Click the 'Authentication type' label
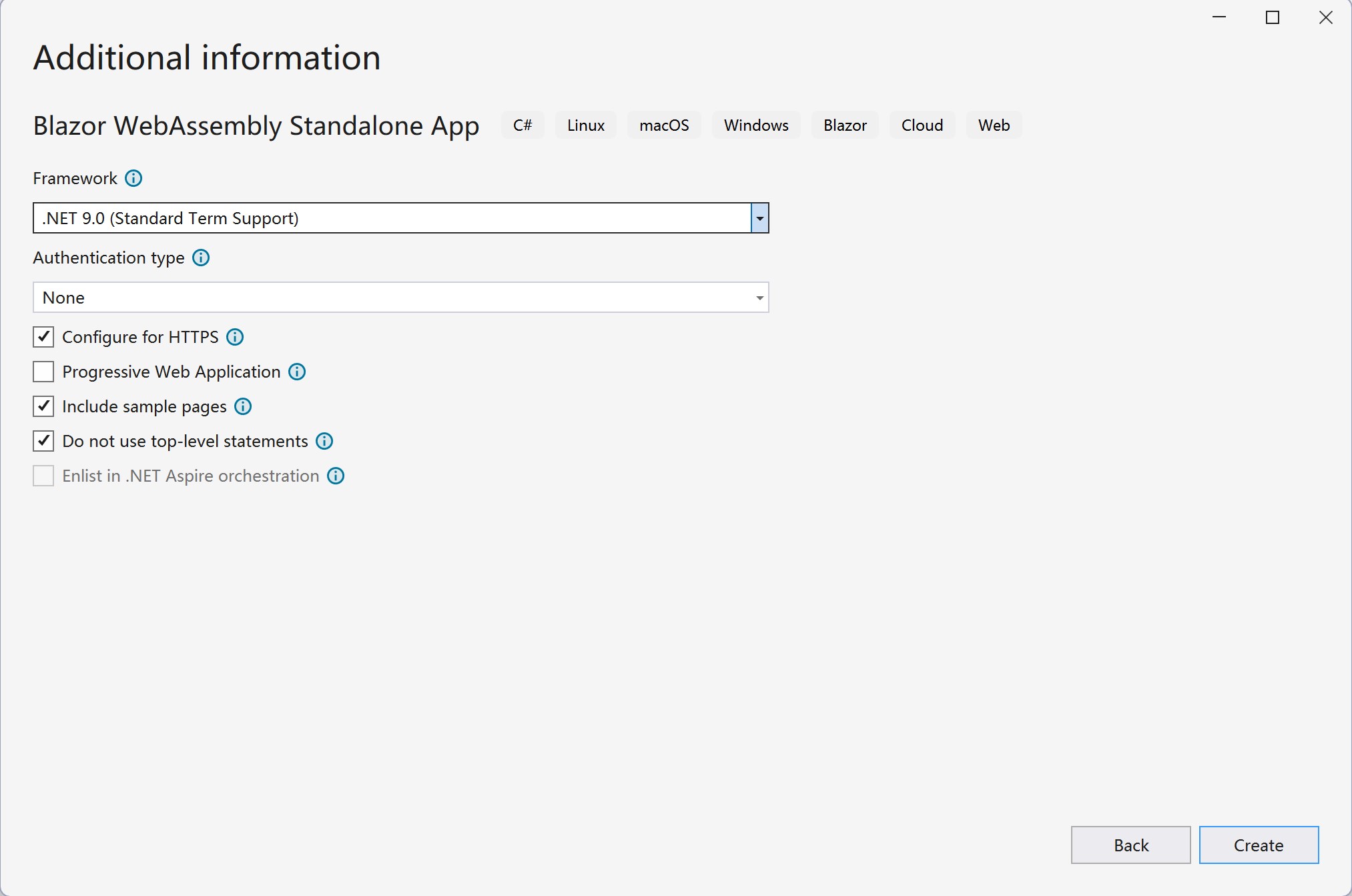Screen dimensions: 1352x896 [109, 258]
